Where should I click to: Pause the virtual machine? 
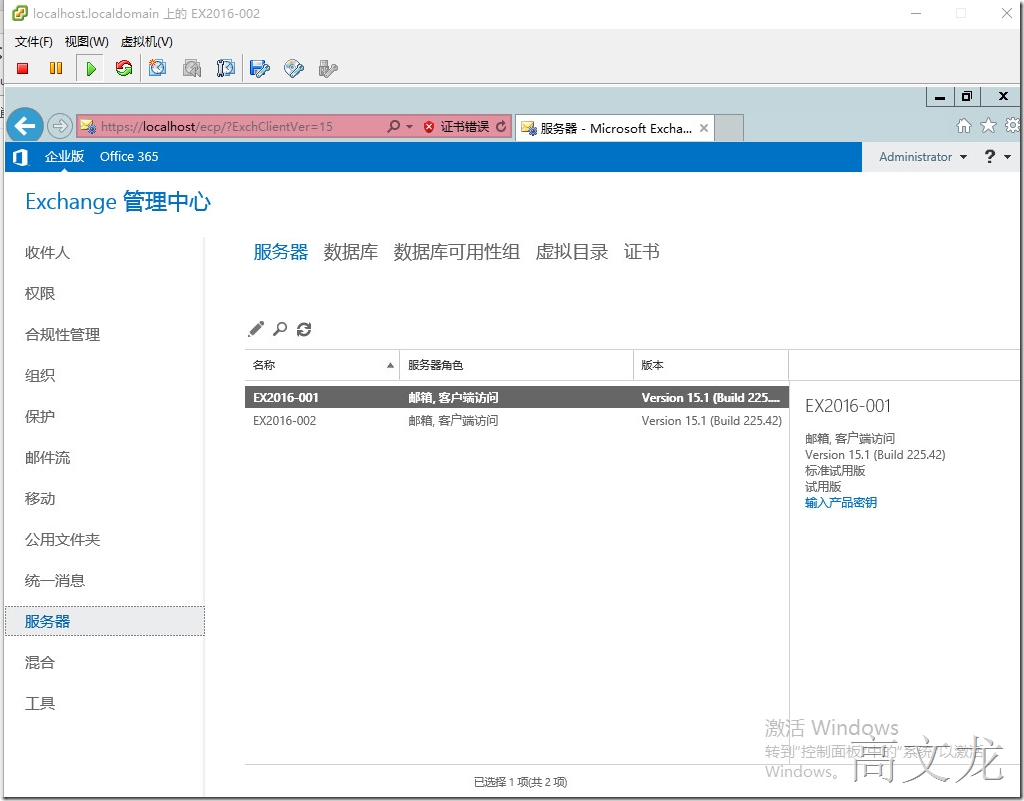click(56, 69)
